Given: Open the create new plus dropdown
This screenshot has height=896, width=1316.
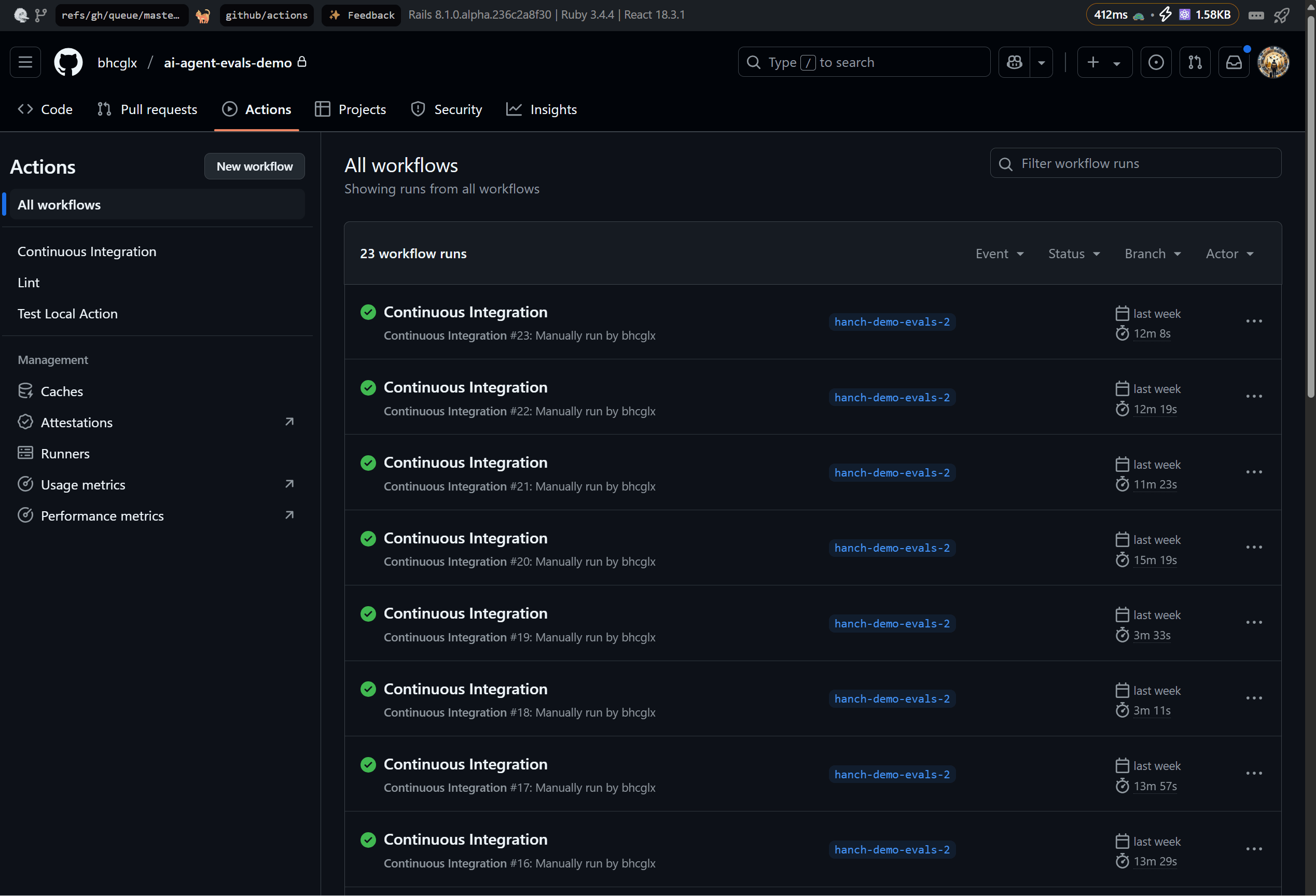Looking at the screenshot, I should 1104,62.
